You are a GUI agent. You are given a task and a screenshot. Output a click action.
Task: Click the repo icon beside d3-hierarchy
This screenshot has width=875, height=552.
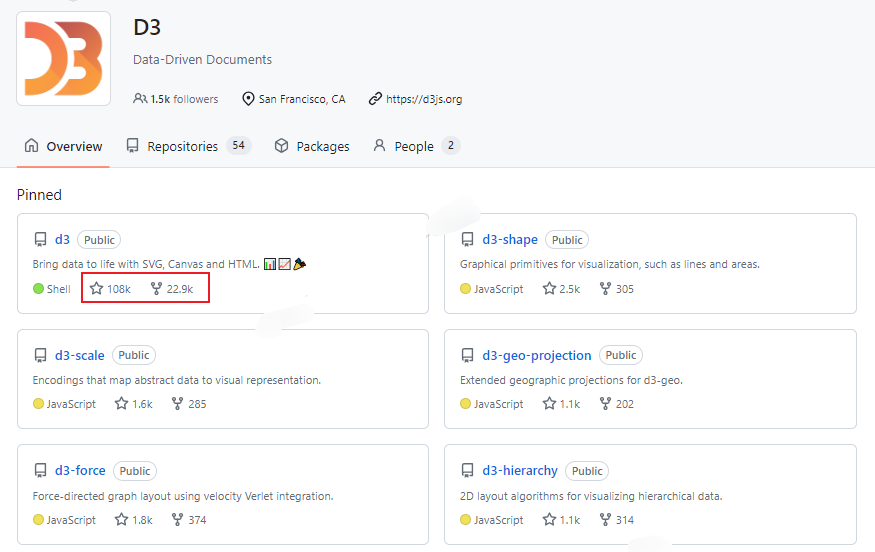click(x=468, y=471)
